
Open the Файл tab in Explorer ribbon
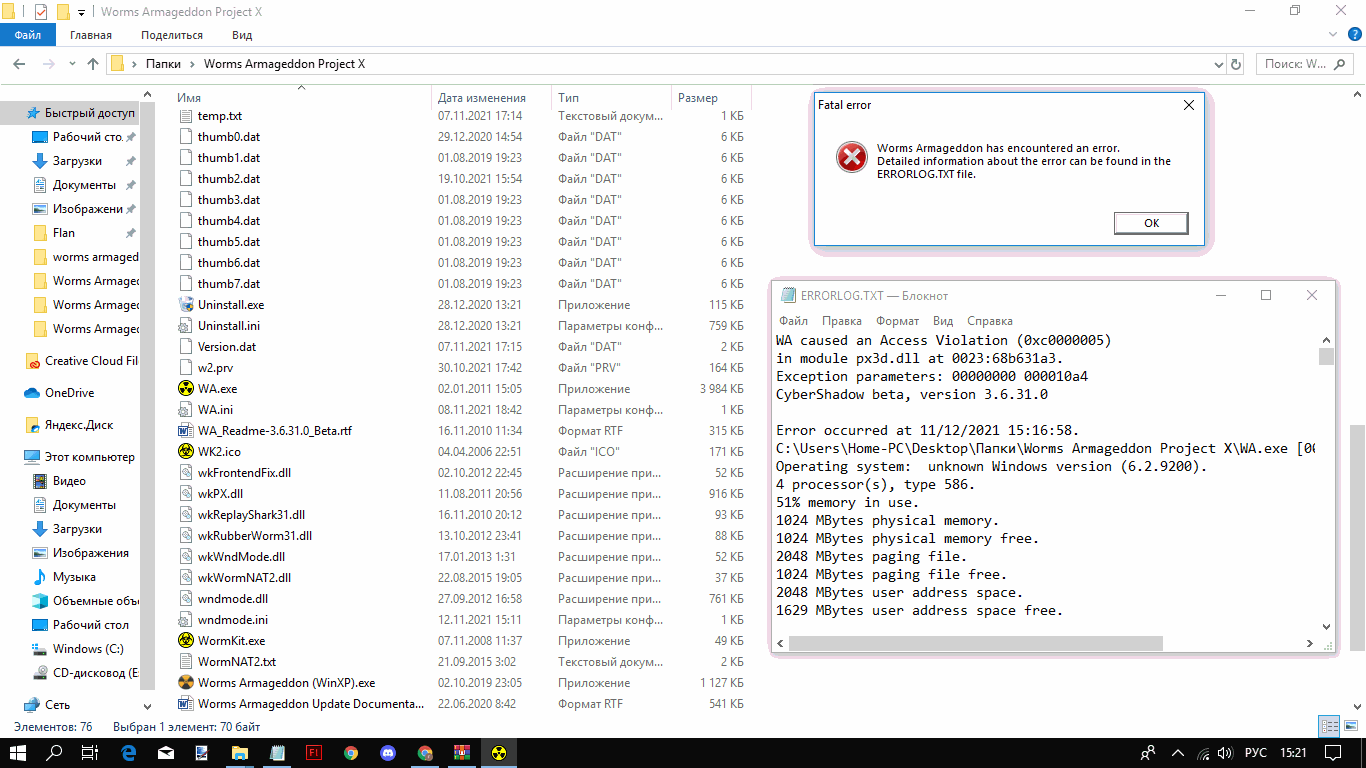(x=28, y=35)
